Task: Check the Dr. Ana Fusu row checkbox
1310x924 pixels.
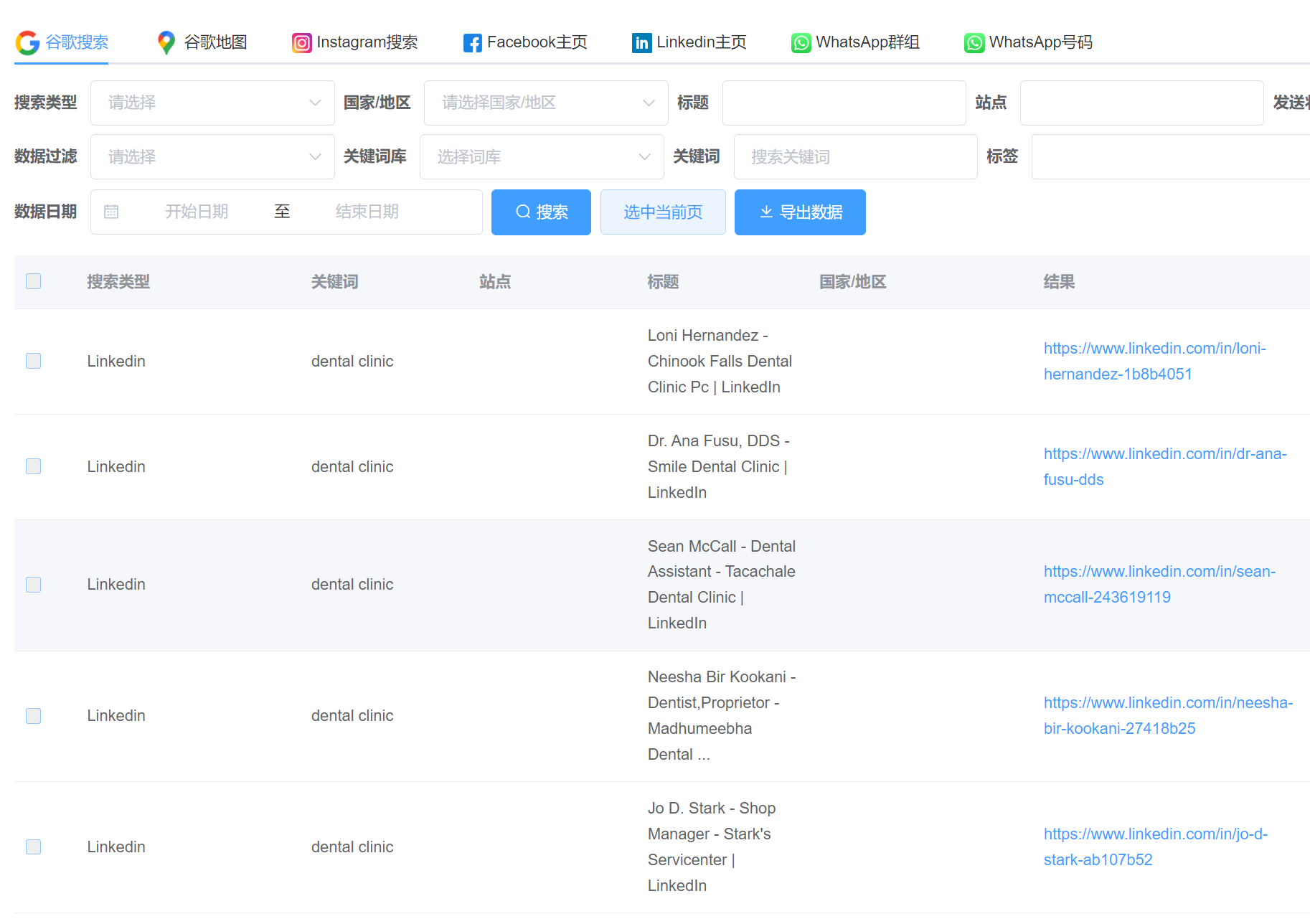Action: pos(34,466)
